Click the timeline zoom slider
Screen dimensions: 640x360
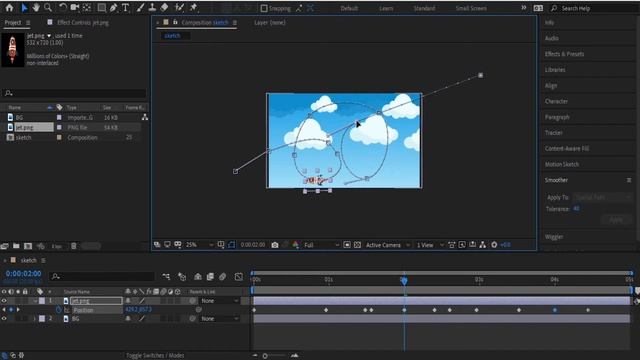pos(265,356)
